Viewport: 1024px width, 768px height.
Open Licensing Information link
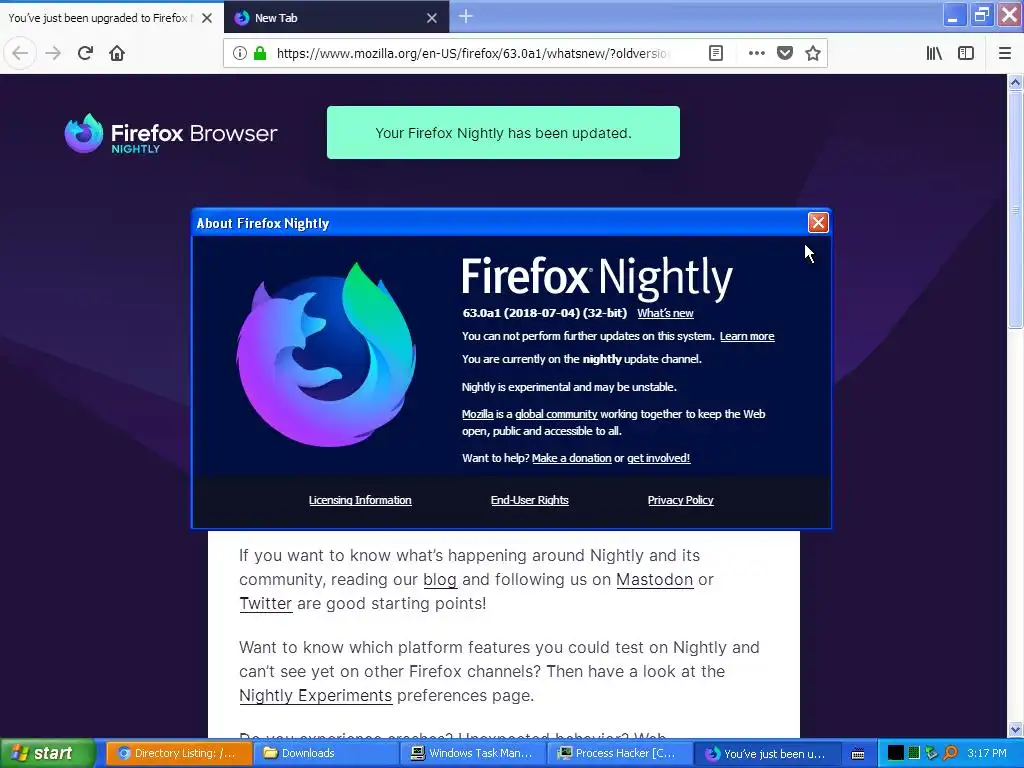[x=360, y=500]
